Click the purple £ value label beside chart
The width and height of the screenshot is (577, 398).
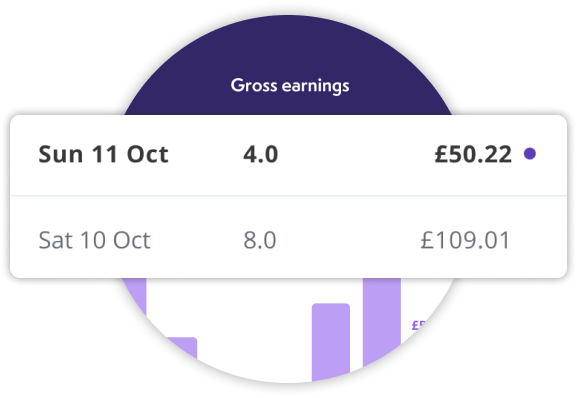coord(419,325)
